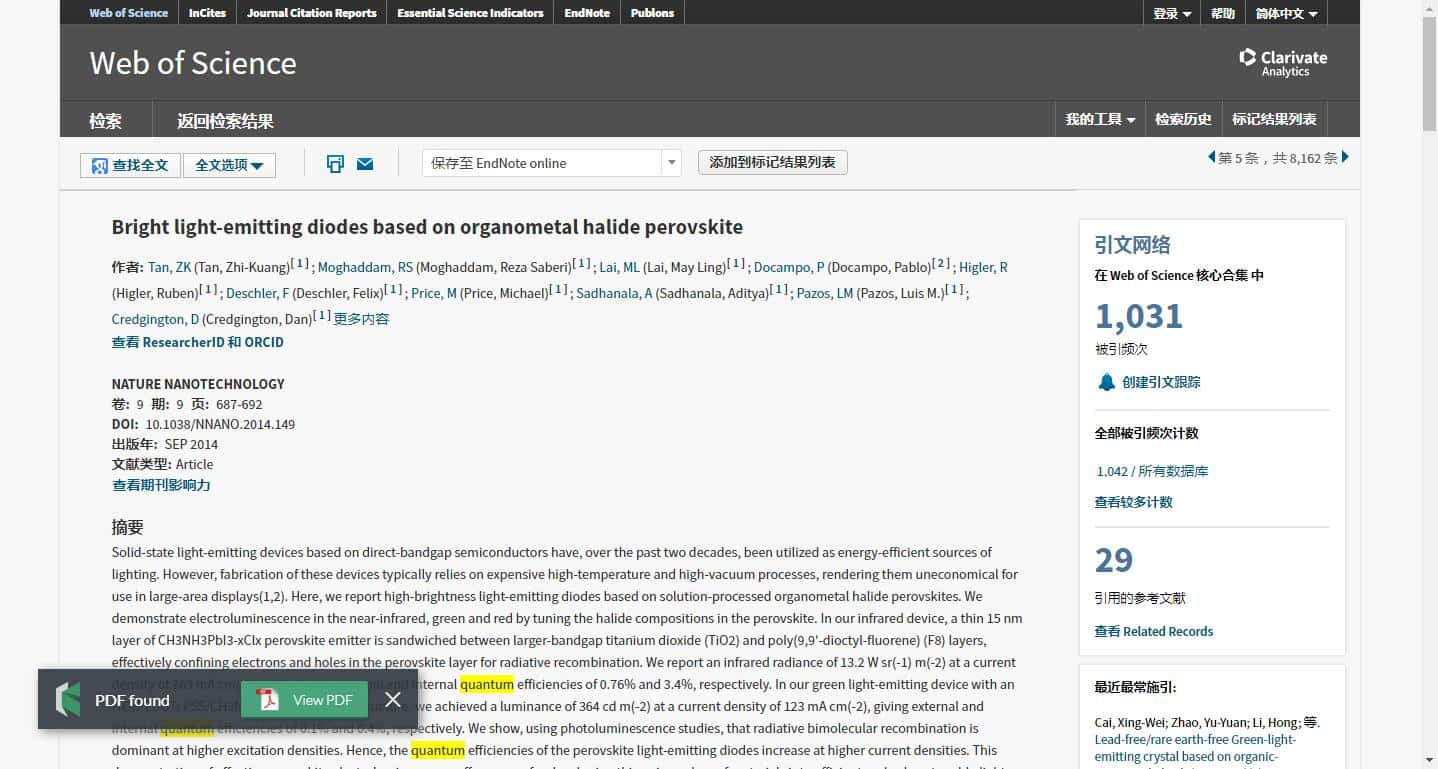Go to next record arrow

pyautogui.click(x=1345, y=157)
